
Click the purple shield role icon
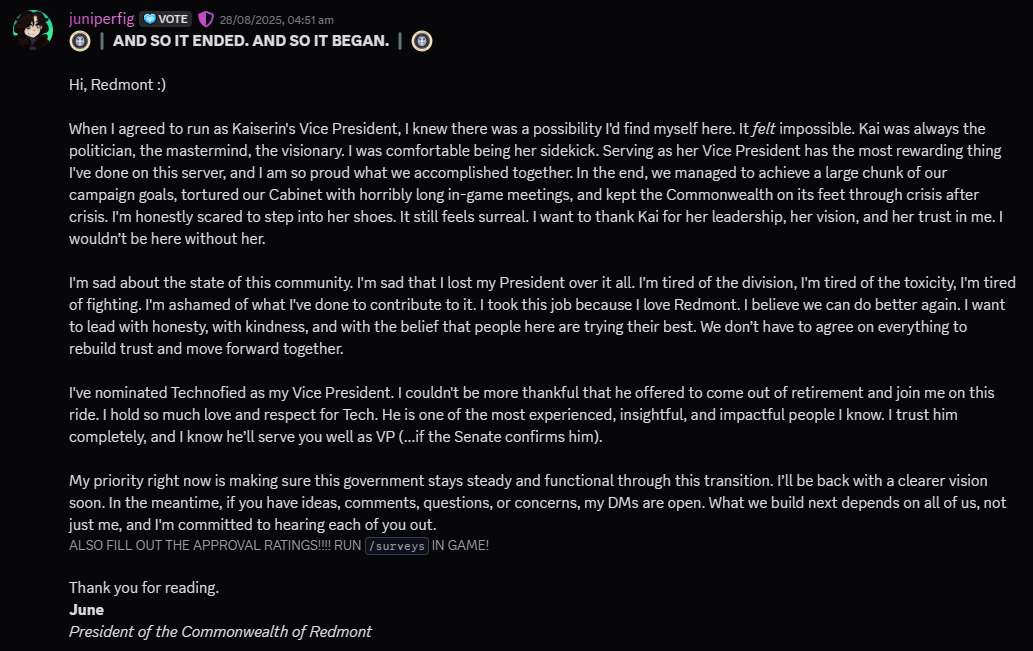[206, 19]
